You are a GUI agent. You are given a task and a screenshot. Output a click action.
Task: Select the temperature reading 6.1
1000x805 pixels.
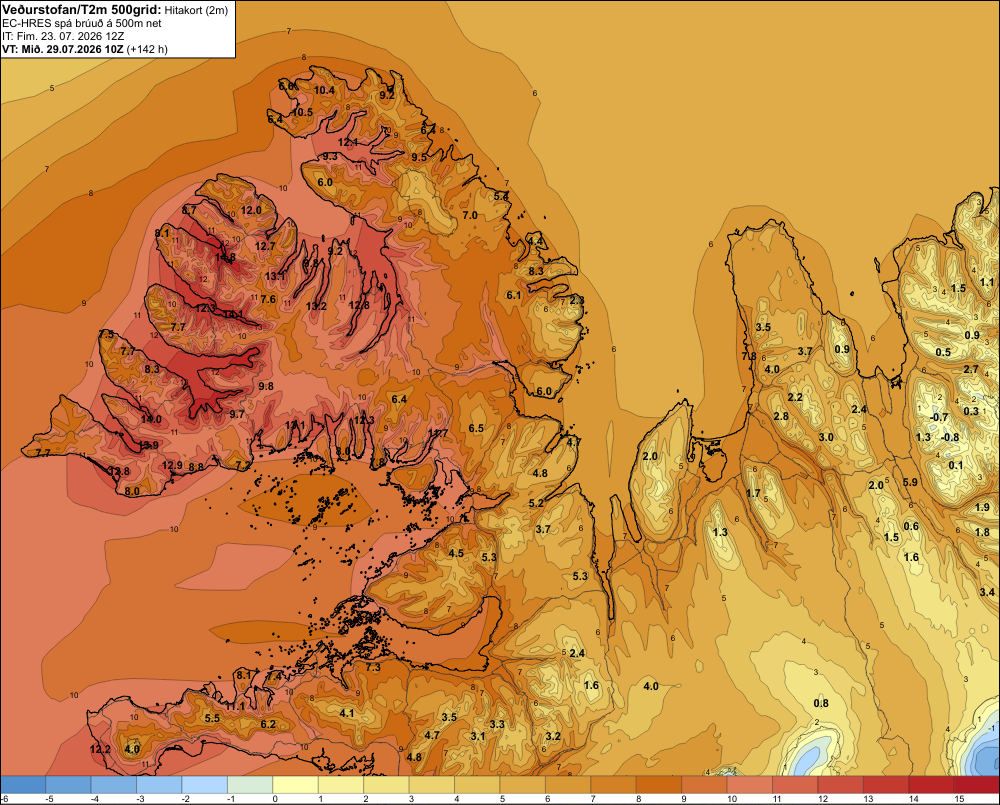513,295
